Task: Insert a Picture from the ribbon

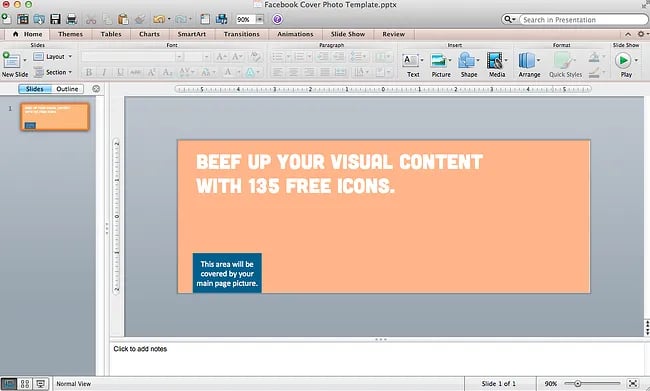Action: (440, 65)
